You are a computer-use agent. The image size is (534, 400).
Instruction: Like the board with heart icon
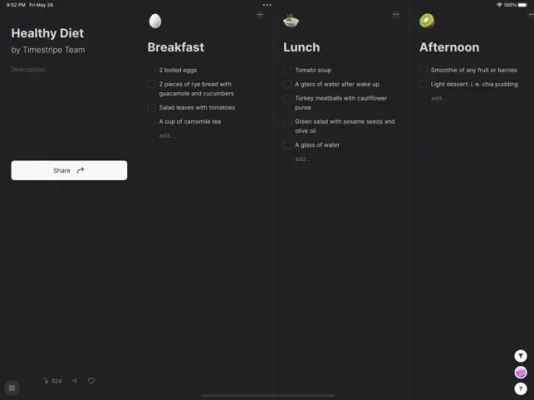(91, 381)
